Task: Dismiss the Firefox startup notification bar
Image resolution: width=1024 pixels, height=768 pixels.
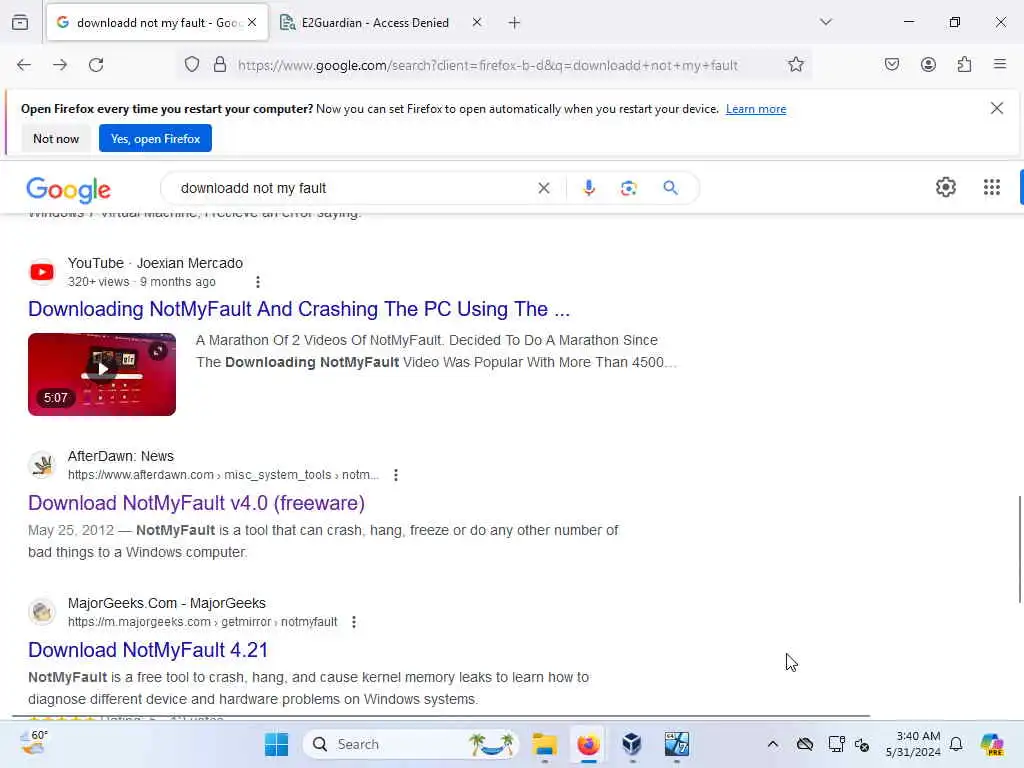Action: (997, 108)
